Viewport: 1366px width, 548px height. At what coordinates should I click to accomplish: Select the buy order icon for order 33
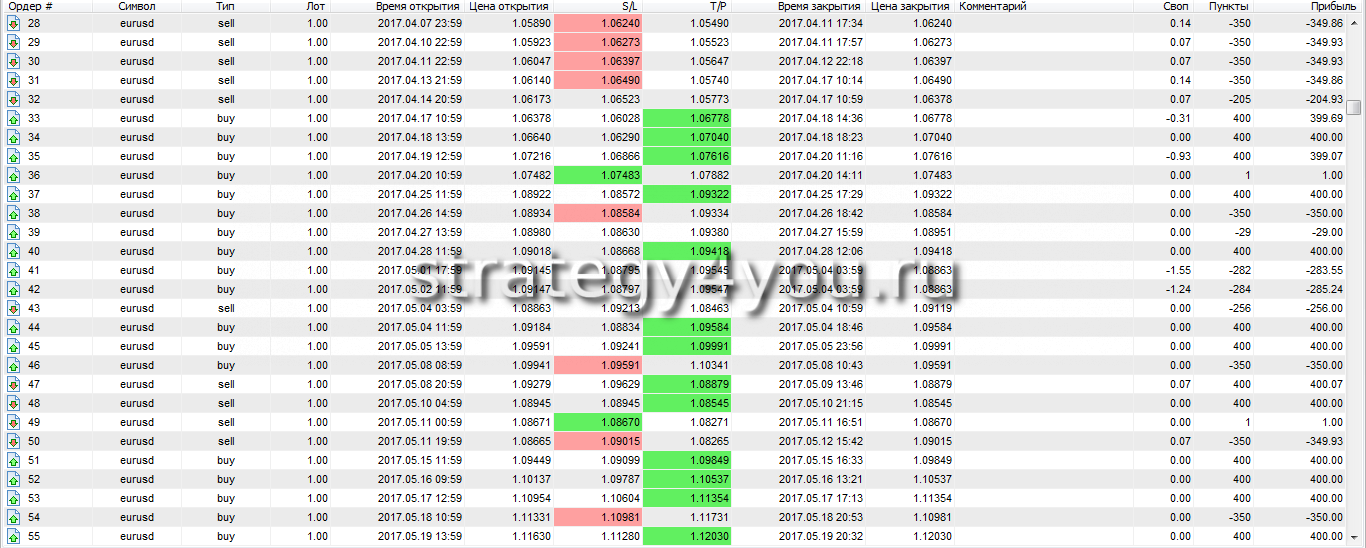[x=13, y=119]
